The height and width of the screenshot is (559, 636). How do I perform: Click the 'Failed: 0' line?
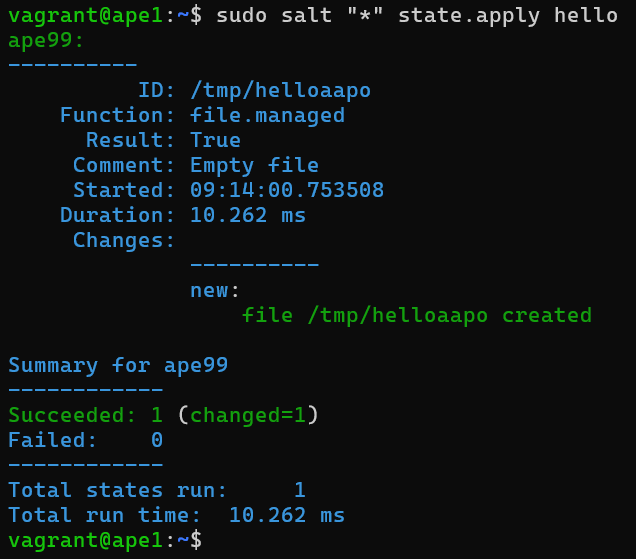[85, 440]
